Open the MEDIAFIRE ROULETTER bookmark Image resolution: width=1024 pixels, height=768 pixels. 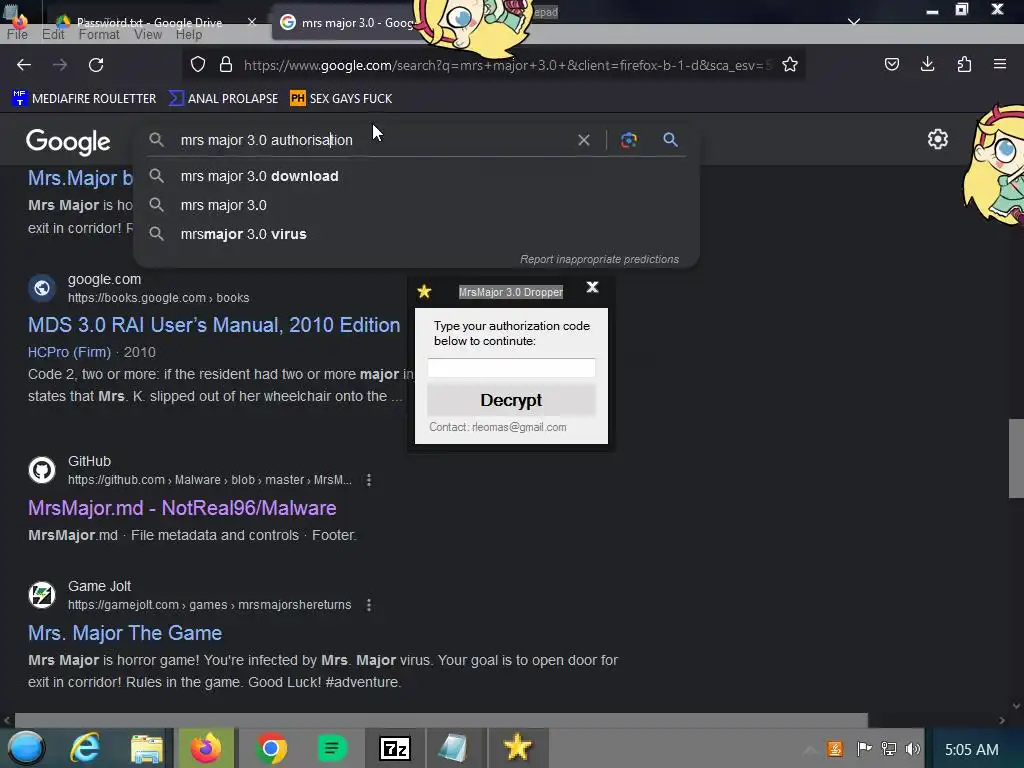[x=84, y=99]
